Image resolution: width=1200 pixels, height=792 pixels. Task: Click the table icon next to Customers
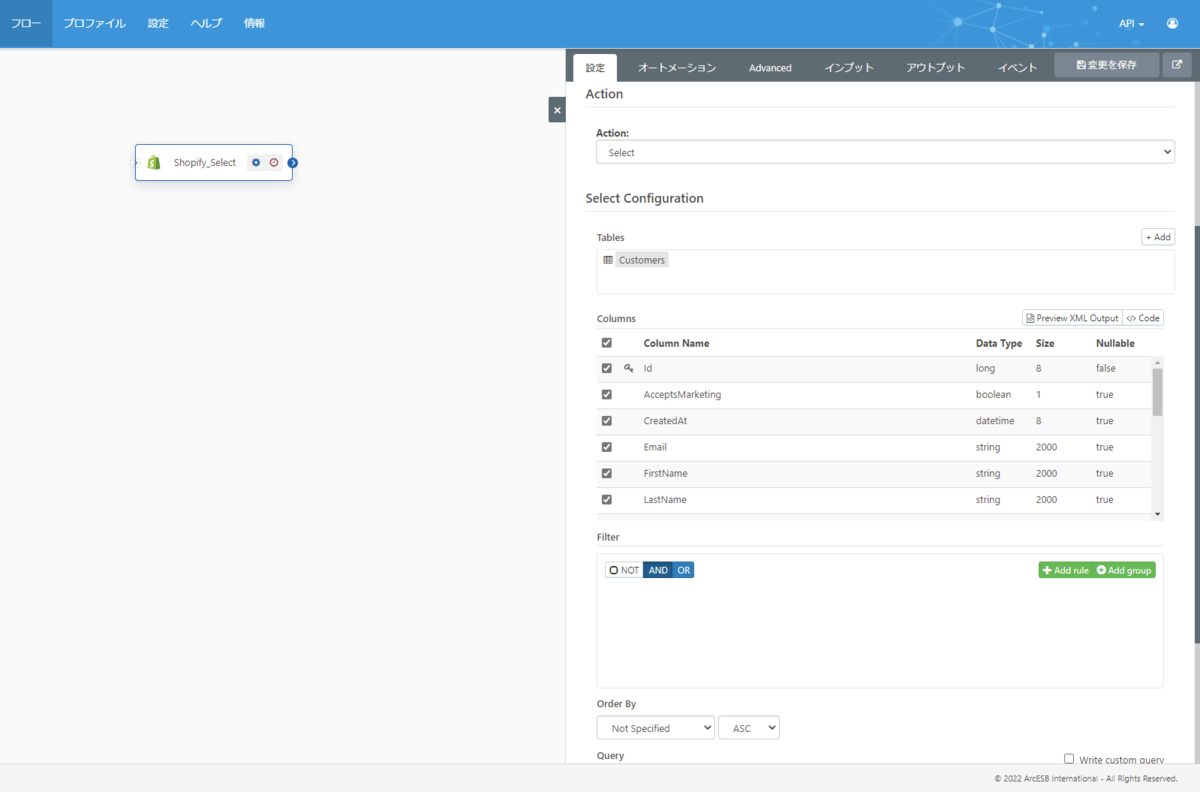[x=608, y=260]
